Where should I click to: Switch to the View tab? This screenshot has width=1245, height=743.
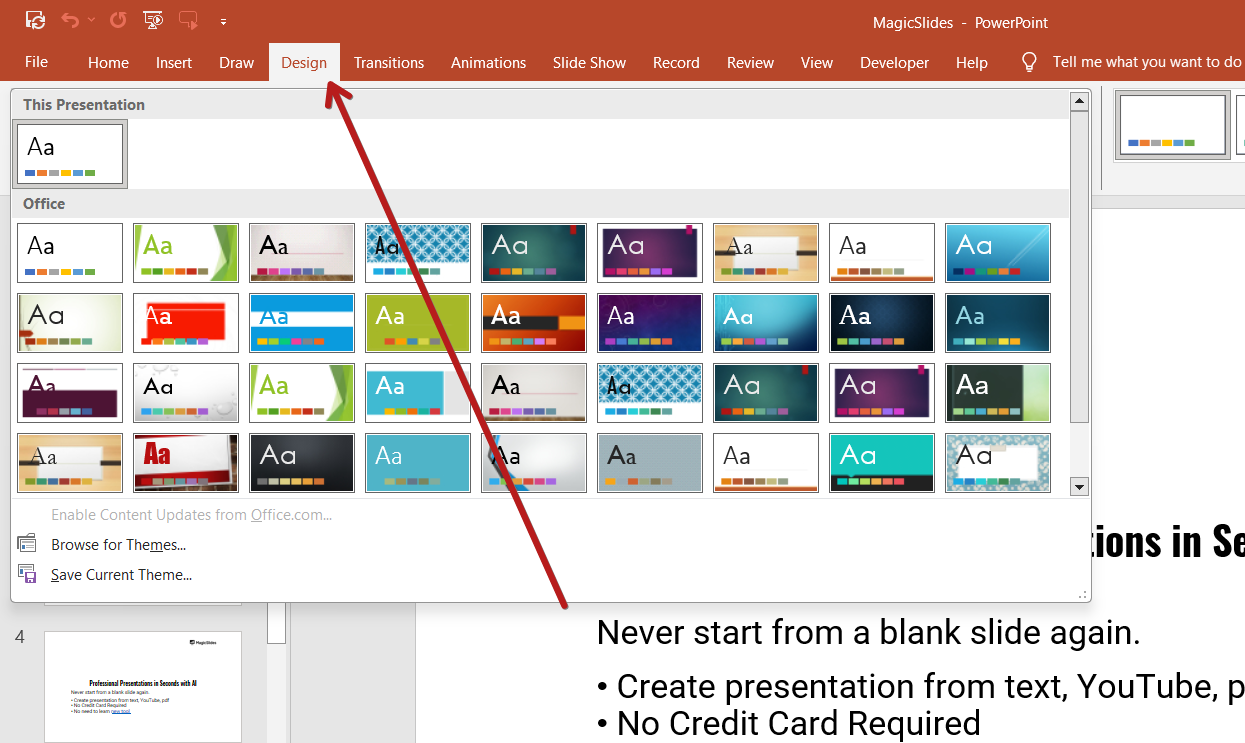click(x=817, y=62)
